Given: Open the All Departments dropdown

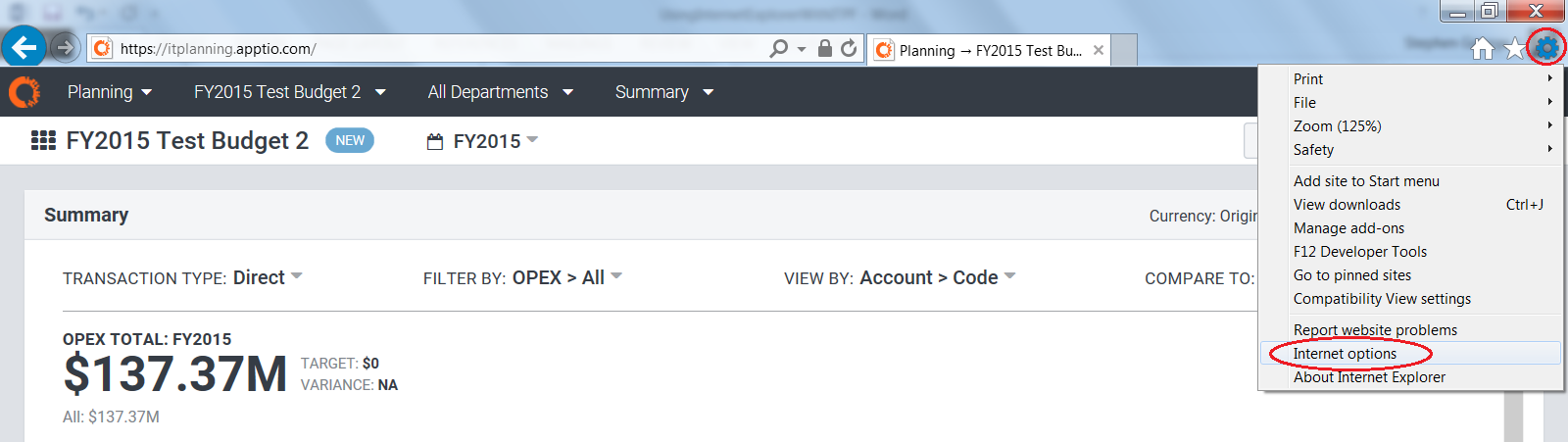Looking at the screenshot, I should pos(500,92).
